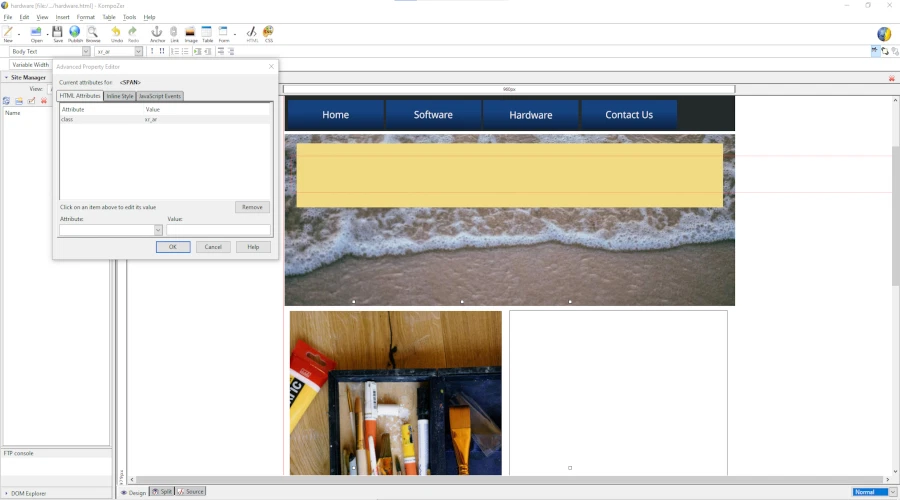Toggle the highlighted layer pin icon
Image resolution: width=900 pixels, height=500 pixels.
point(875,51)
